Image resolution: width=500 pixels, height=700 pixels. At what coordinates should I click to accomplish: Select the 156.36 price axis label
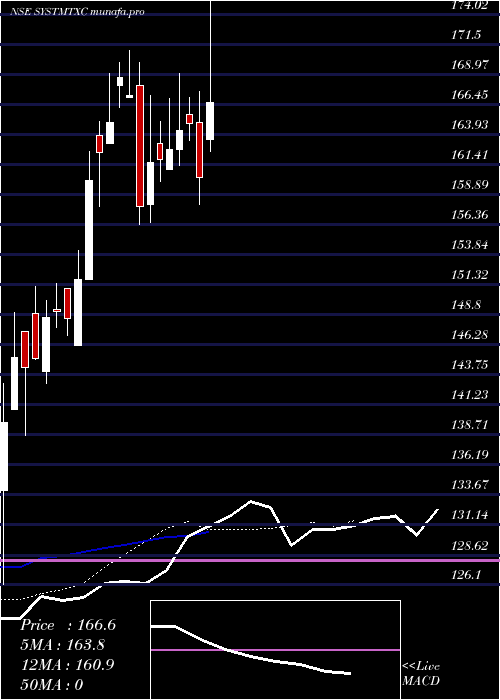click(x=470, y=215)
